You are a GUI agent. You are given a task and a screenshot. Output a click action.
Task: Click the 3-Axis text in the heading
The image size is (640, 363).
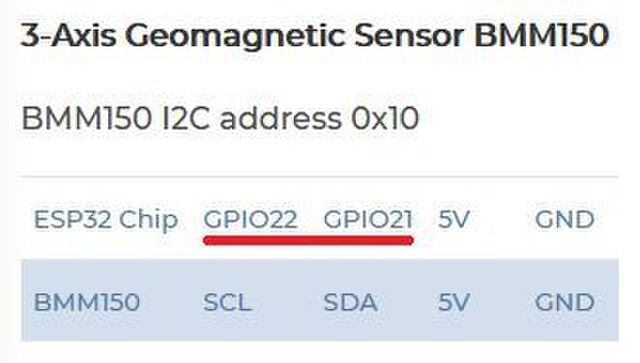click(x=69, y=36)
